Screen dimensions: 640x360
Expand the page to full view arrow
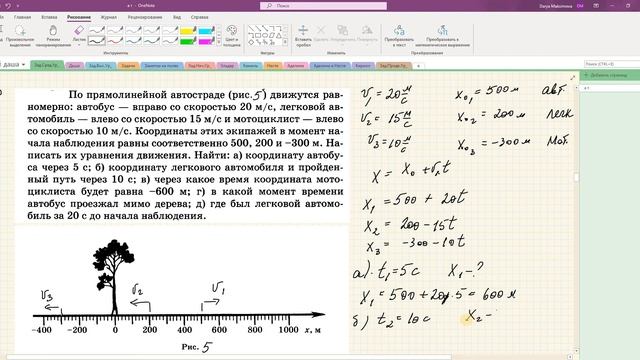coord(572,78)
